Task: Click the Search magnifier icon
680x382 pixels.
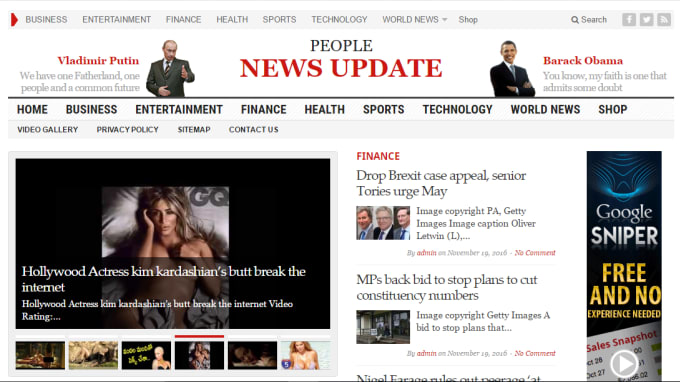Action: [x=575, y=20]
